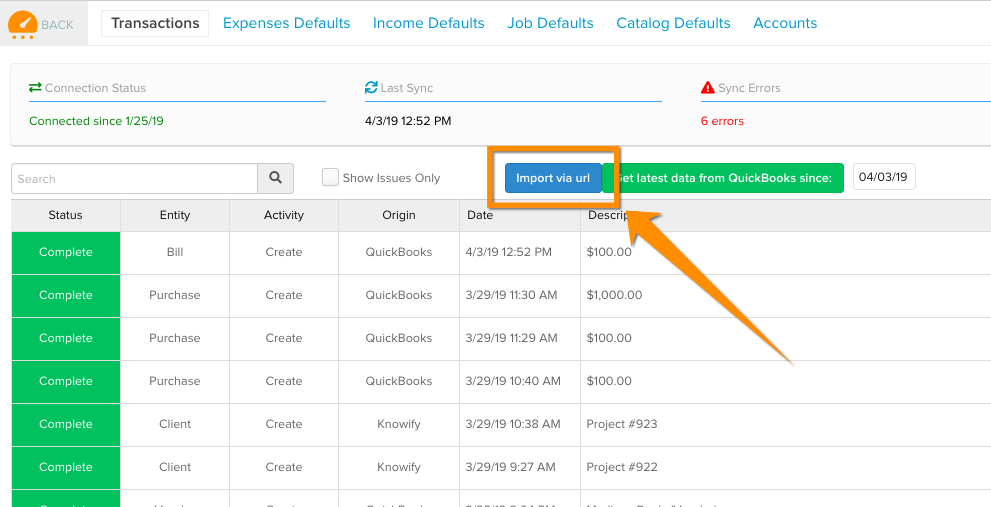Image resolution: width=991 pixels, height=507 pixels.
Task: Click the Sync Errors warning triangle icon
Action: click(x=708, y=88)
